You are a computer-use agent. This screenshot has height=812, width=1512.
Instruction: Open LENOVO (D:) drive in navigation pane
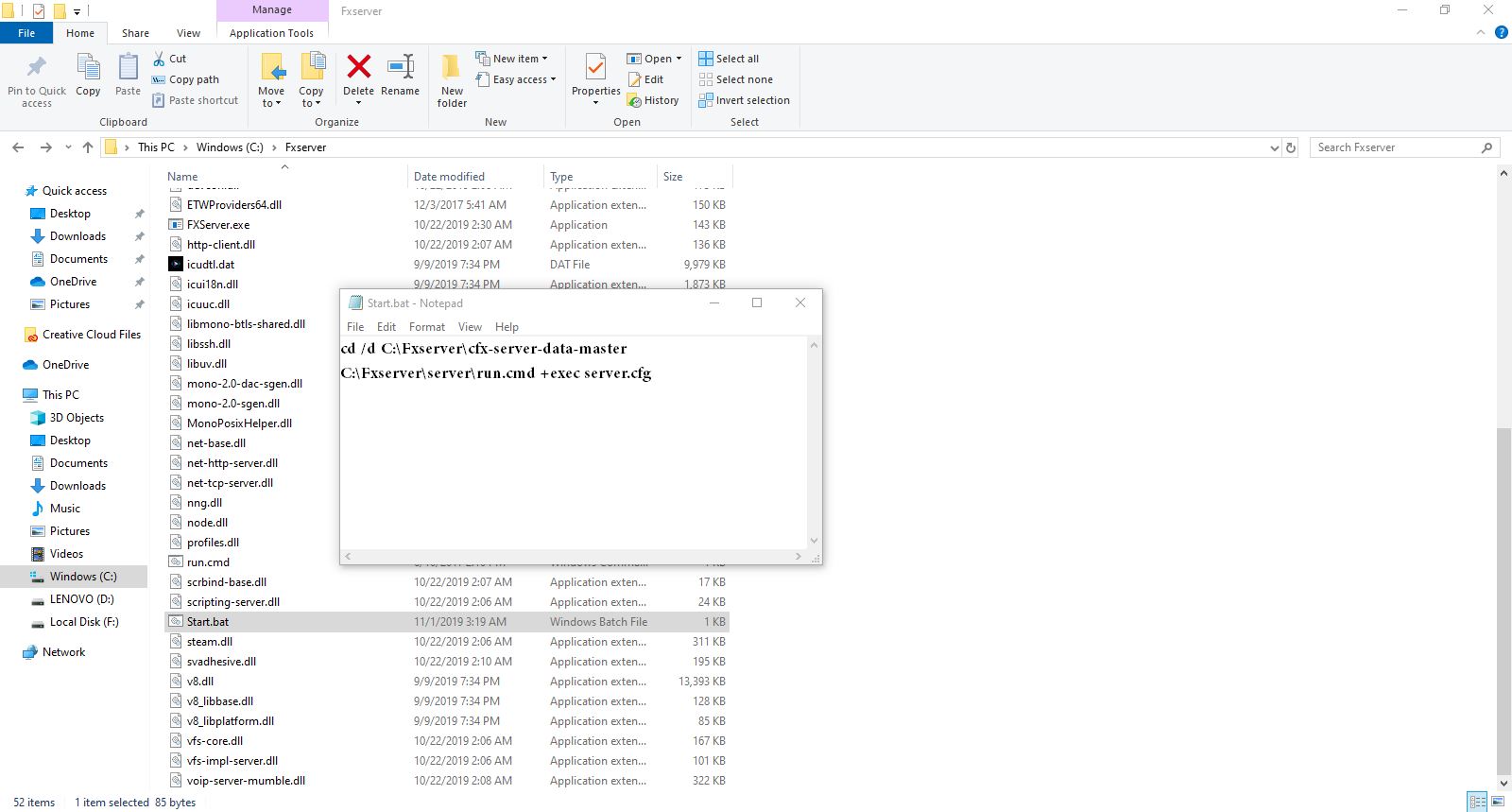tap(81, 599)
